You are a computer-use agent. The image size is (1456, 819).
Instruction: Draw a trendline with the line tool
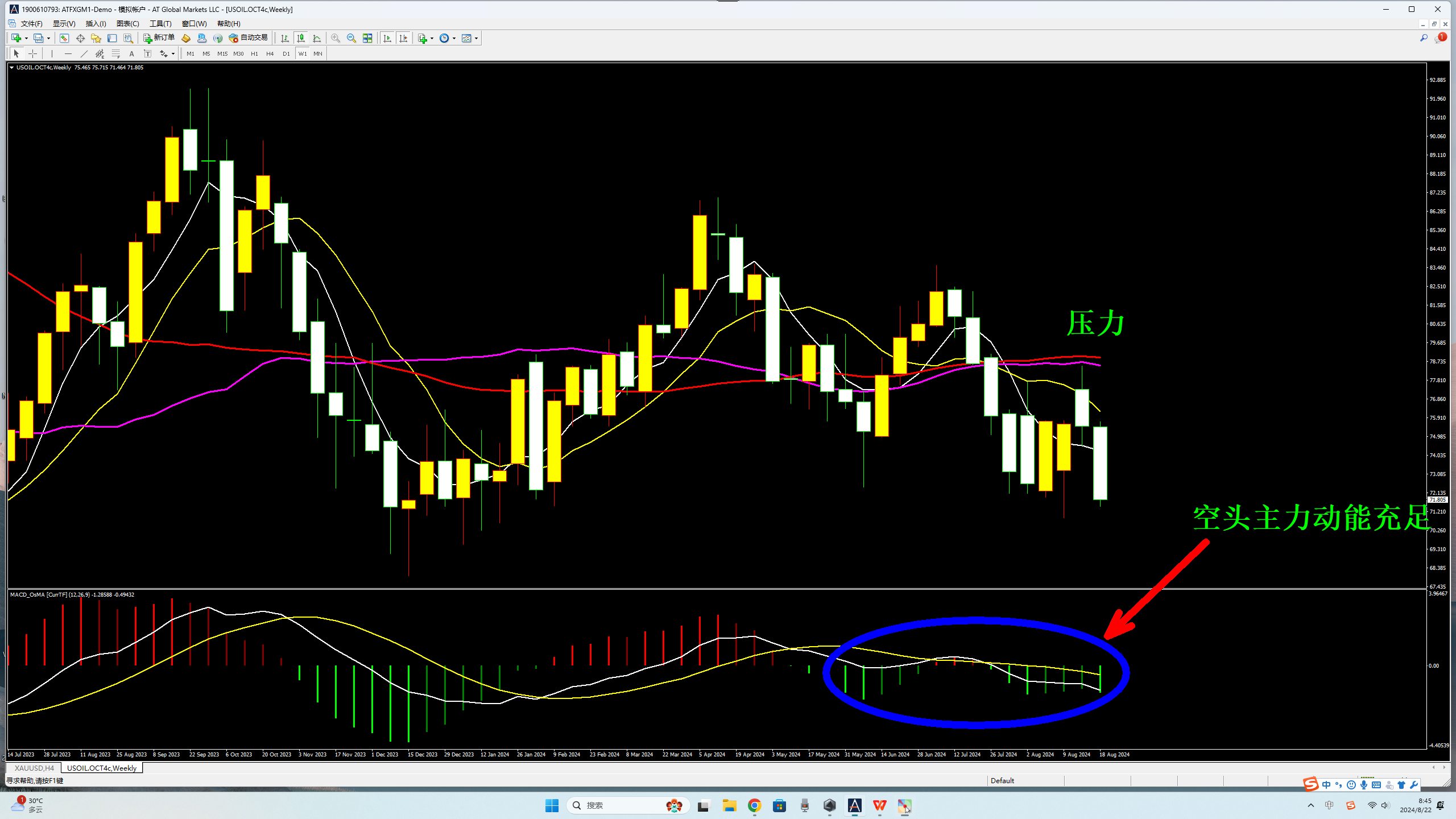click(84, 53)
